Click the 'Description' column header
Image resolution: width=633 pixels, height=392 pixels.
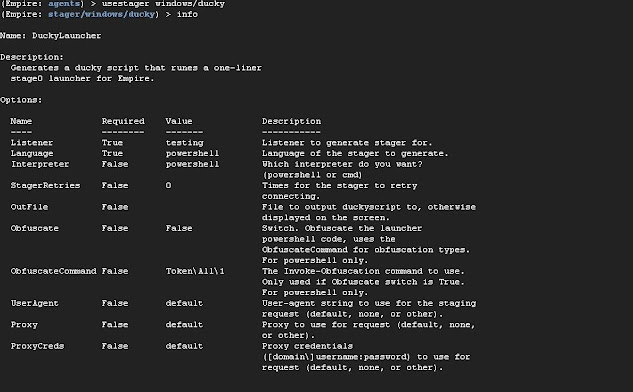point(291,121)
